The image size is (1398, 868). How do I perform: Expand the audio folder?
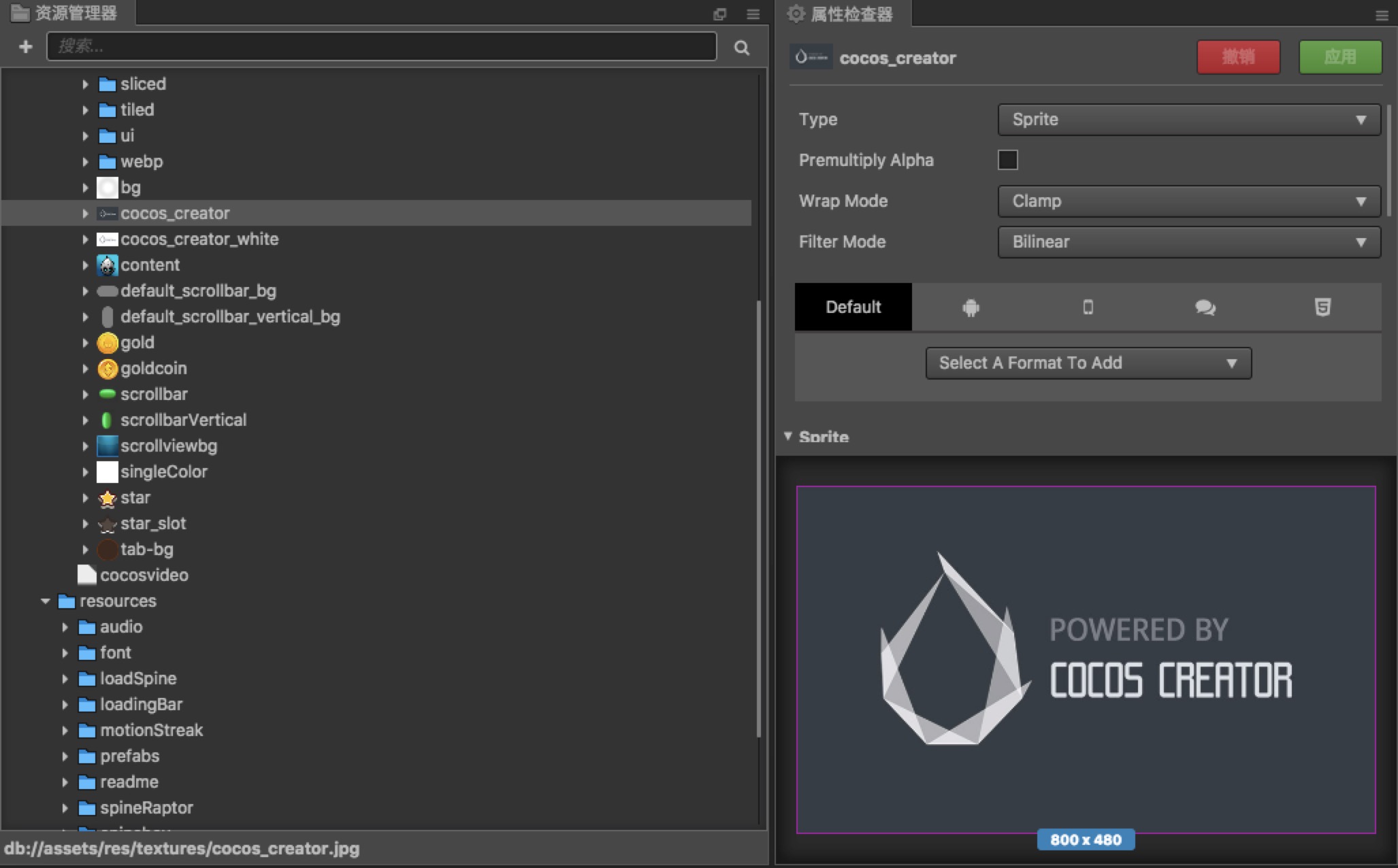pyautogui.click(x=65, y=627)
